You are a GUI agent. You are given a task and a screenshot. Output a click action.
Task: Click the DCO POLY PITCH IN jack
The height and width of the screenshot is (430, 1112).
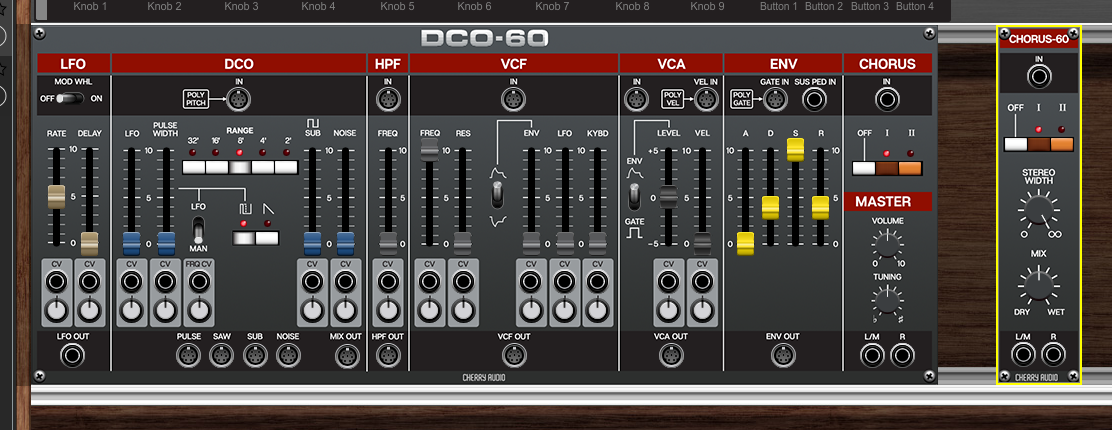pyautogui.click(x=238, y=99)
